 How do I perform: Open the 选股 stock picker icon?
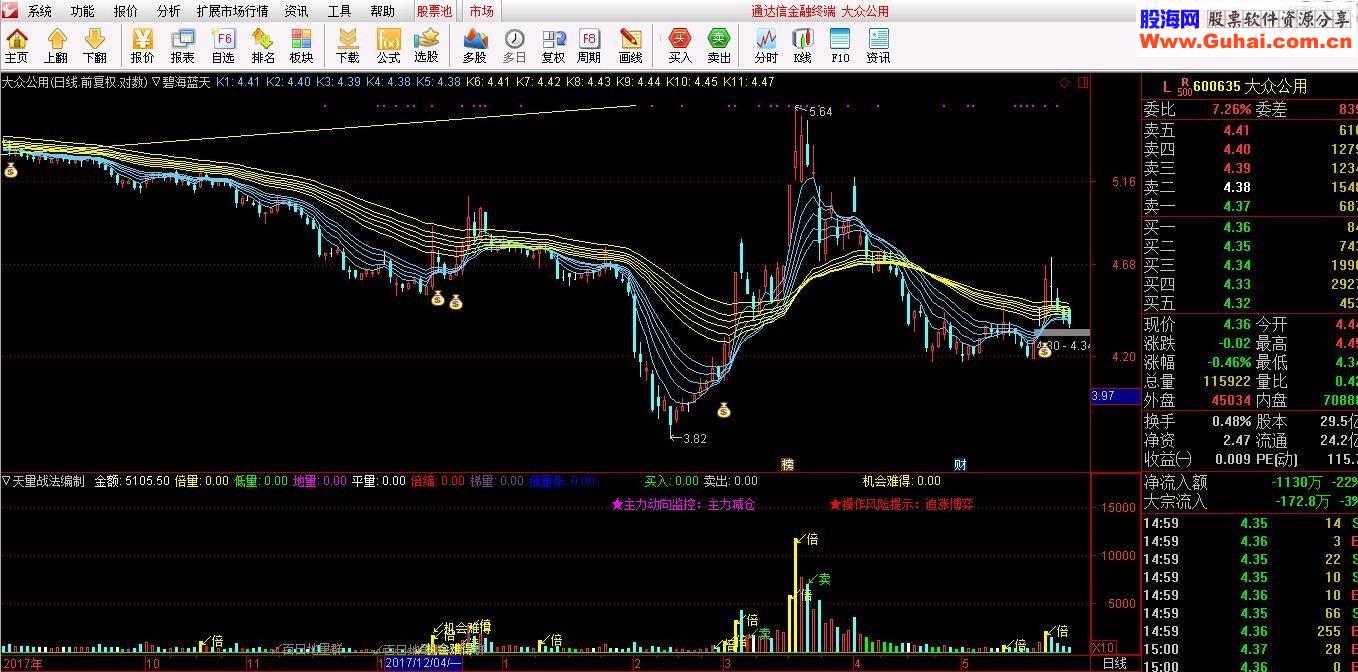(426, 45)
